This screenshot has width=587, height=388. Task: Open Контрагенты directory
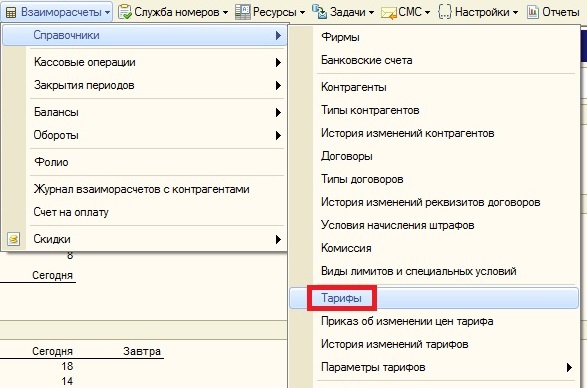434,87
